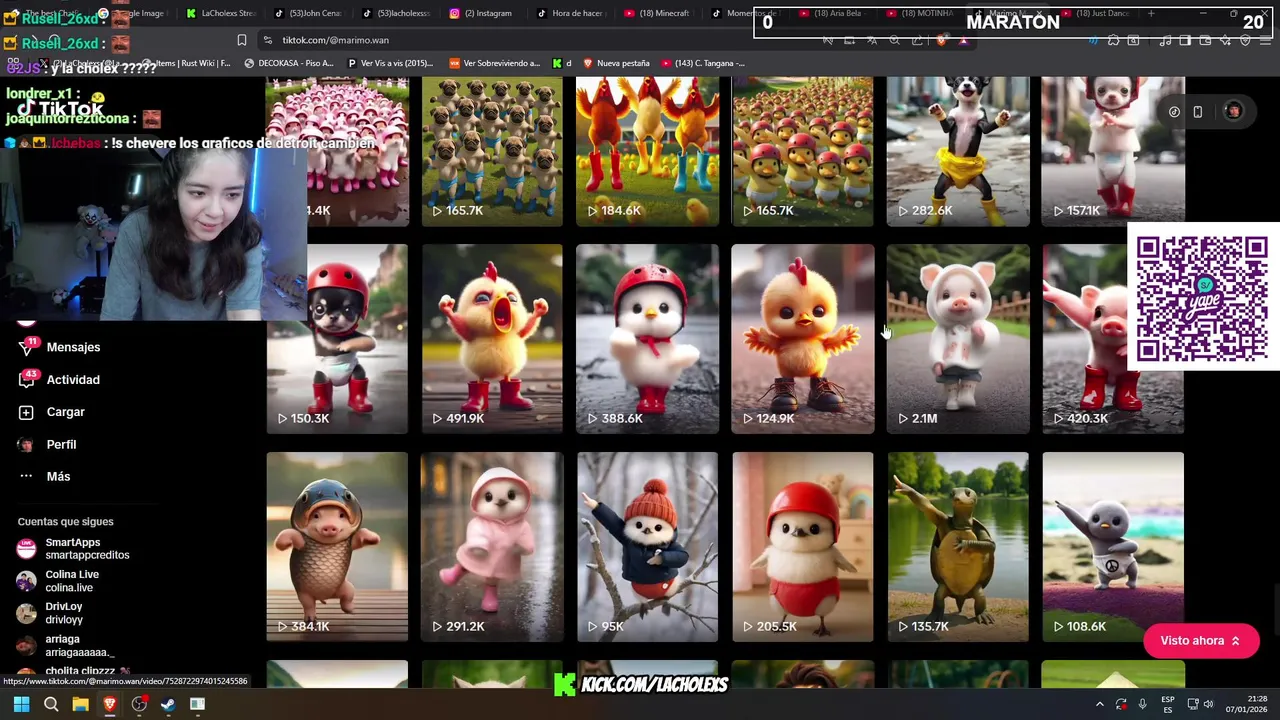Open Colina Live followed account
This screenshot has height=720, width=1280.
click(x=58, y=581)
